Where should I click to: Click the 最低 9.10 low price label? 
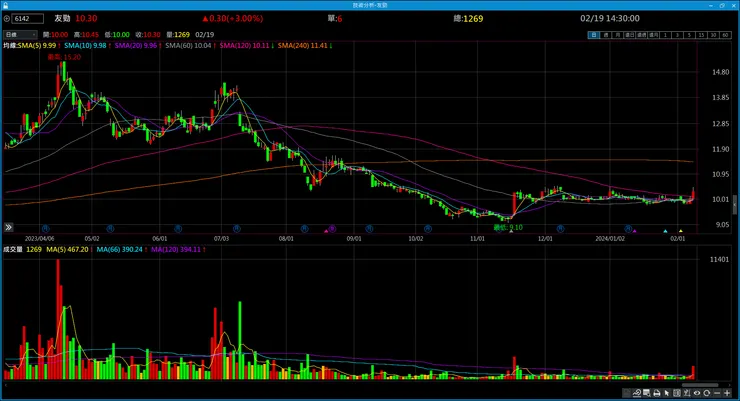click(508, 227)
